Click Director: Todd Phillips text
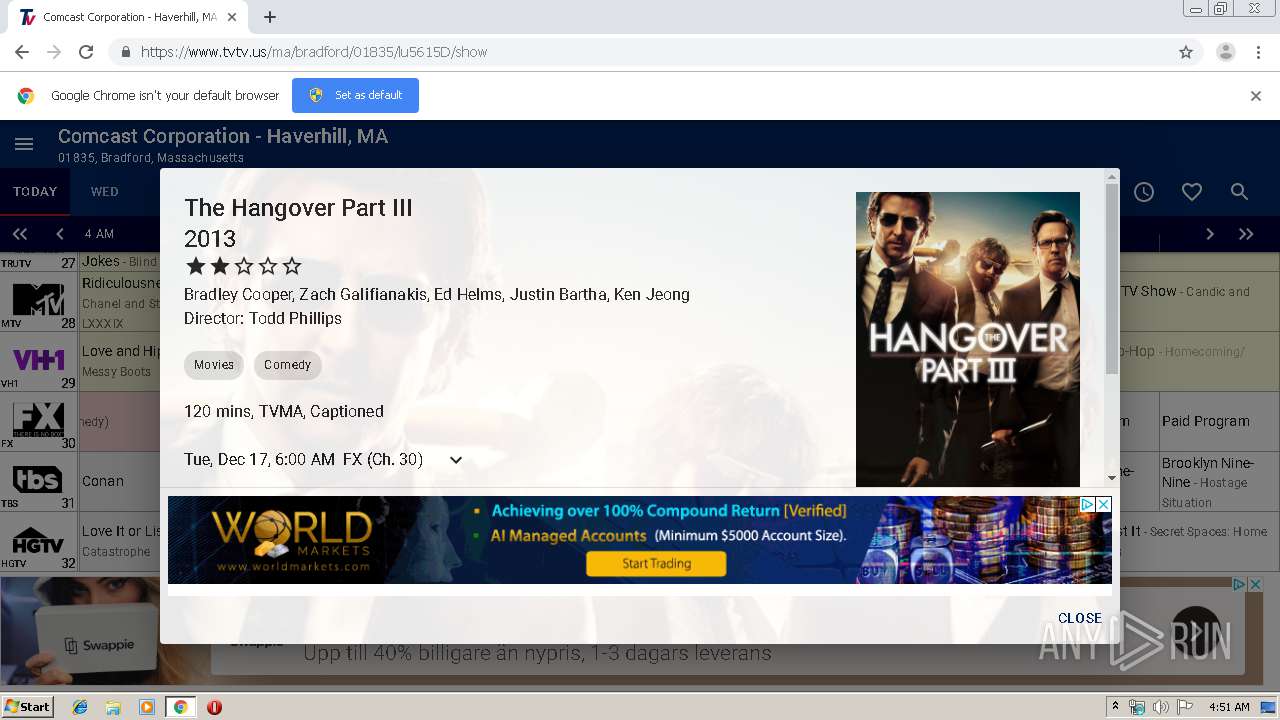The height and width of the screenshot is (720, 1280). pos(263,318)
